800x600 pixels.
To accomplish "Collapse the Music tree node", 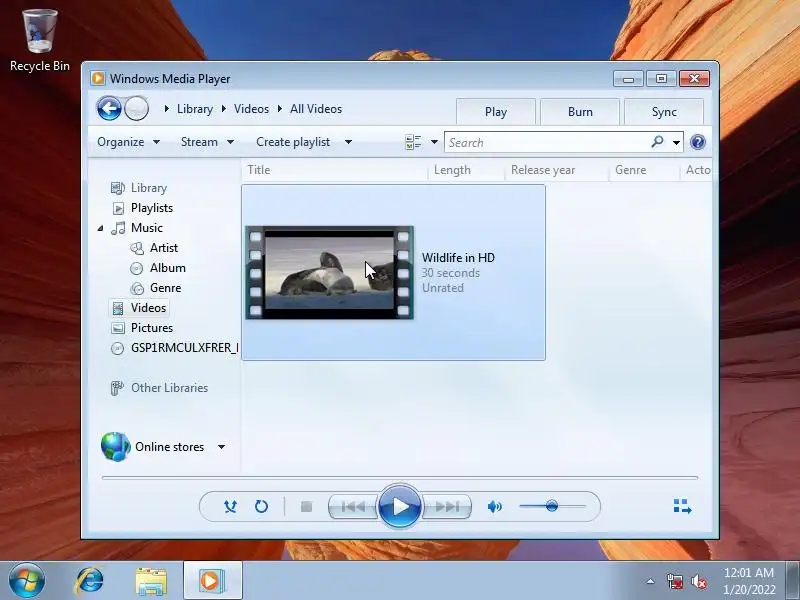I will pos(101,228).
